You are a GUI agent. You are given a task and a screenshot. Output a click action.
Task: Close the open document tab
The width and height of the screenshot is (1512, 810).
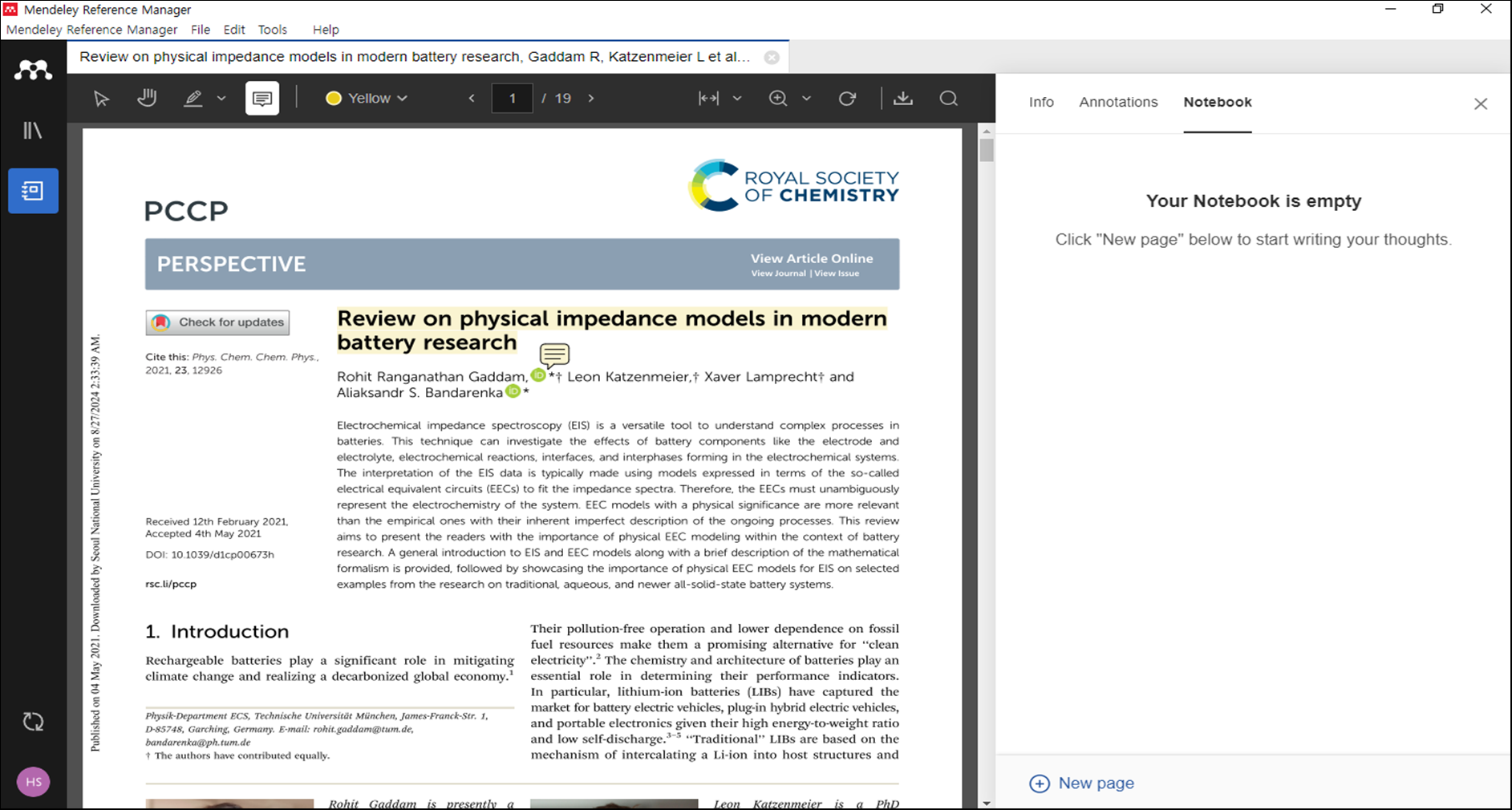[772, 58]
